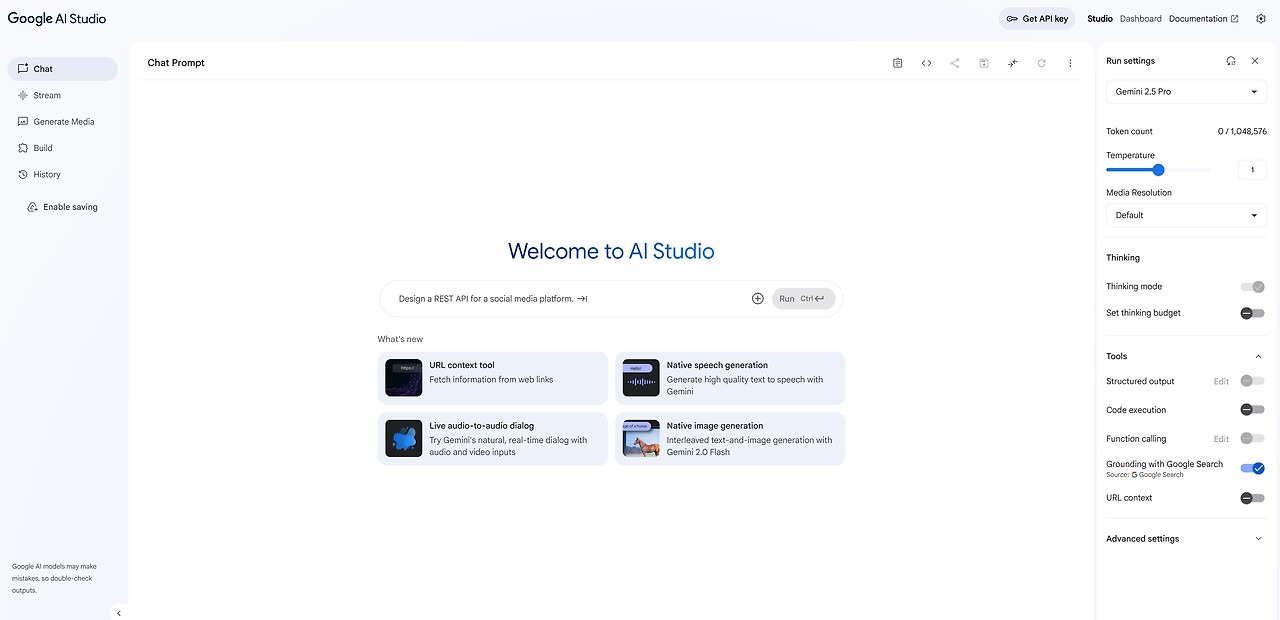The width and height of the screenshot is (1280, 620).
Task: Click the Google AI Studio logo
Action: point(57,19)
